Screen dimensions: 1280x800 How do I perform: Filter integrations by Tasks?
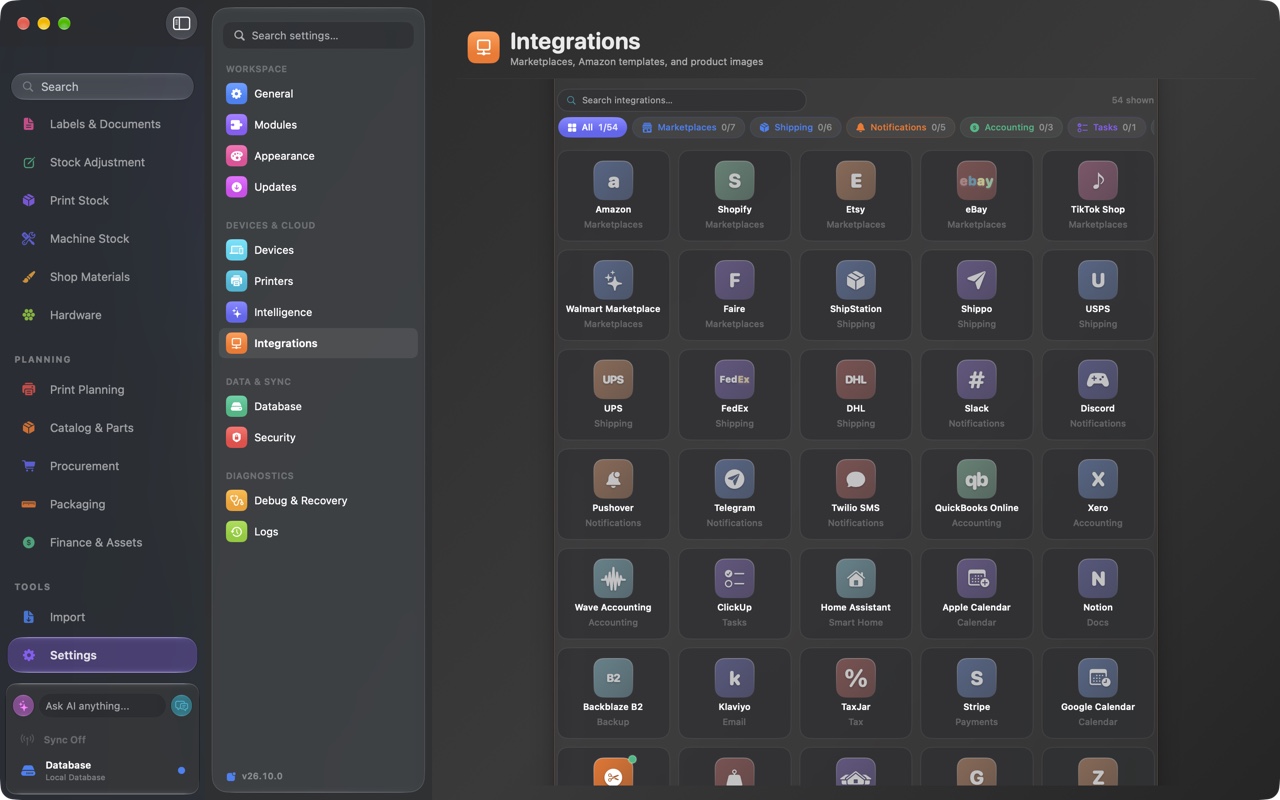tap(1106, 127)
